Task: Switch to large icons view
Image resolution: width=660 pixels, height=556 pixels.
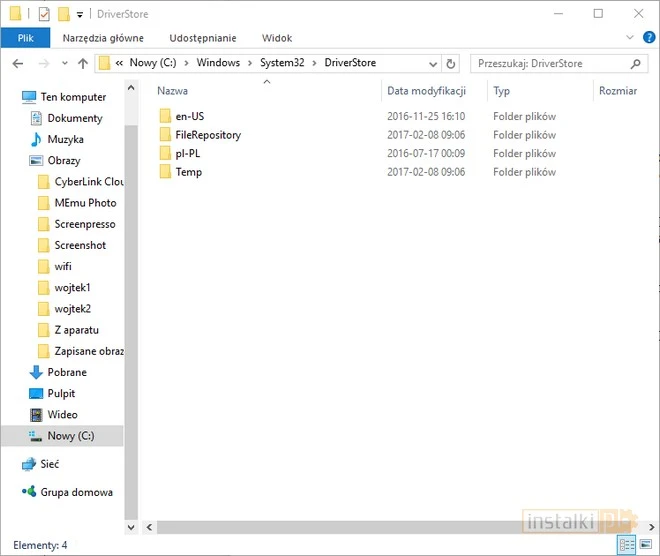Action: coord(644,544)
